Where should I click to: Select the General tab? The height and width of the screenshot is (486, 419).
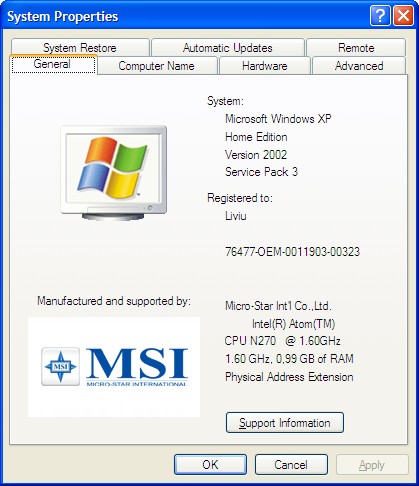[53, 64]
